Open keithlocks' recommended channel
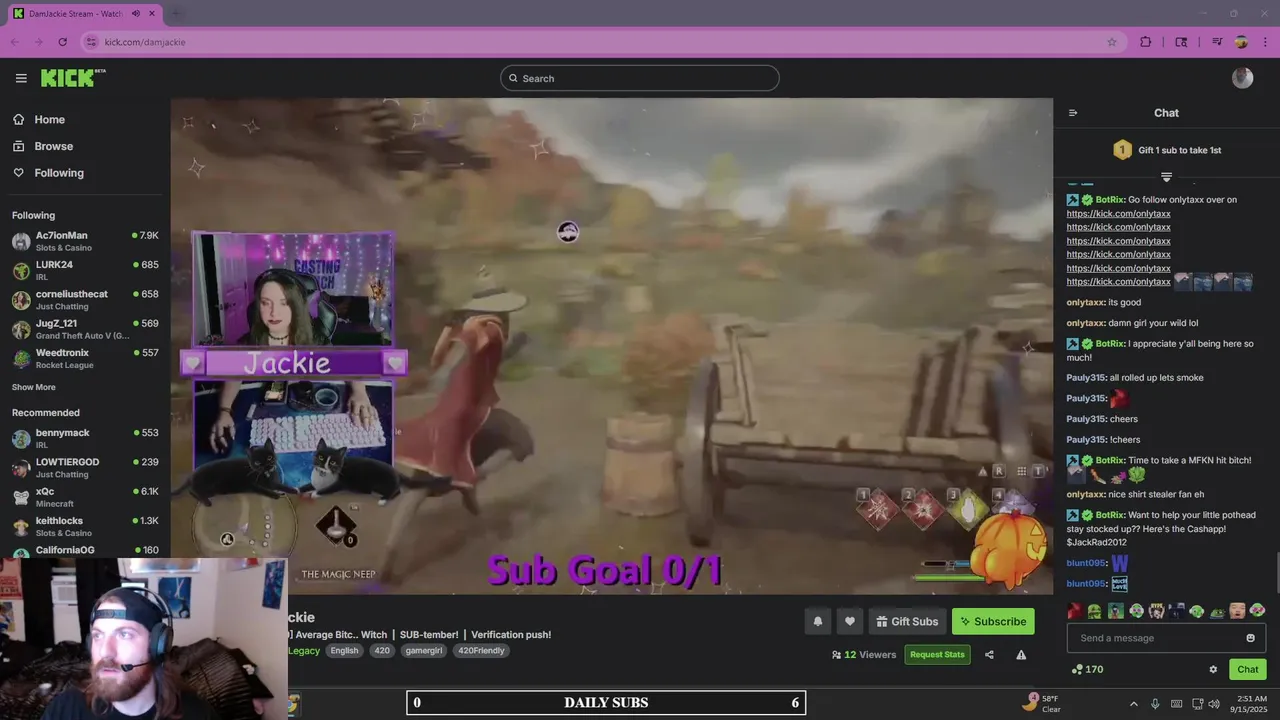 [85, 526]
